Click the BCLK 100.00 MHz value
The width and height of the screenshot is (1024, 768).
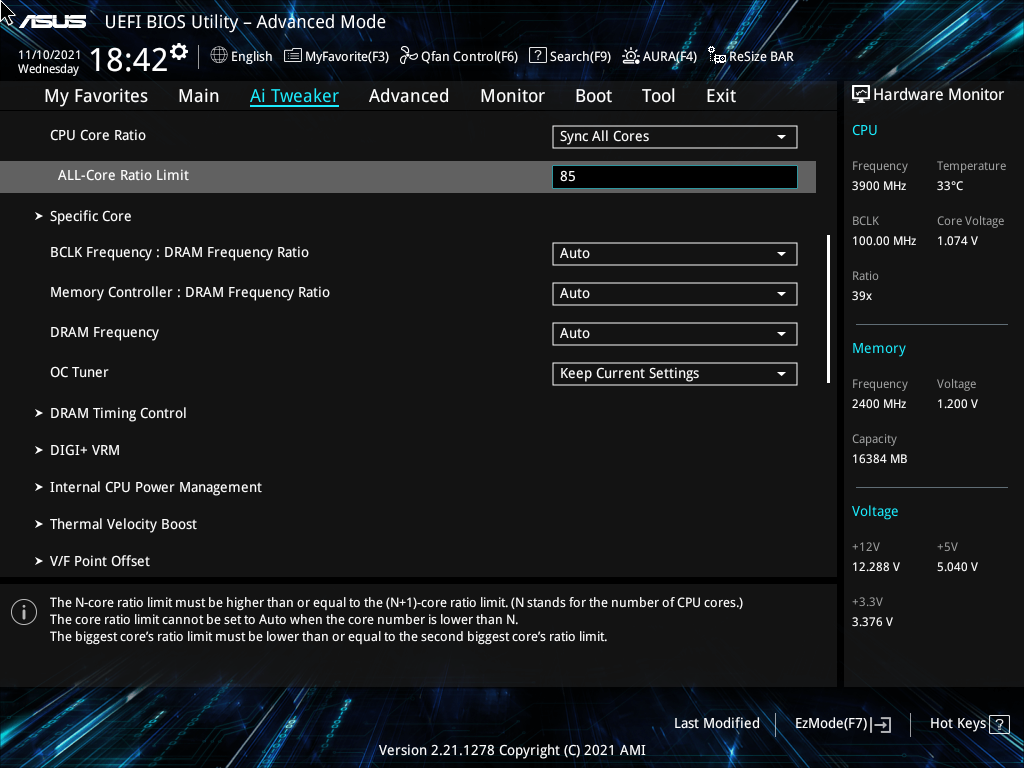[x=884, y=241]
